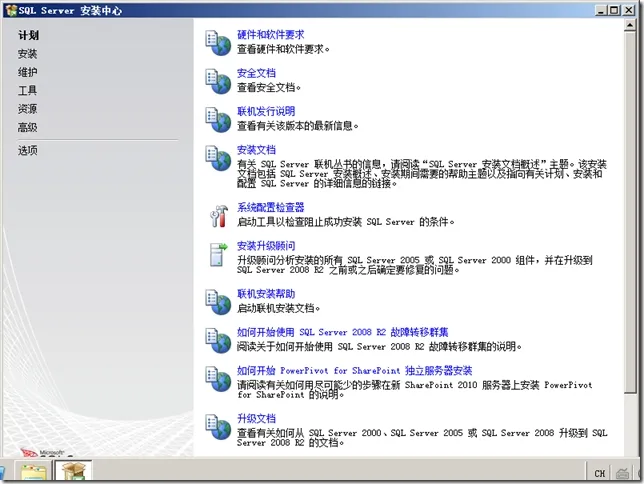Click the icon next to 联机发行说明
The image size is (644, 484).
pos(218,120)
